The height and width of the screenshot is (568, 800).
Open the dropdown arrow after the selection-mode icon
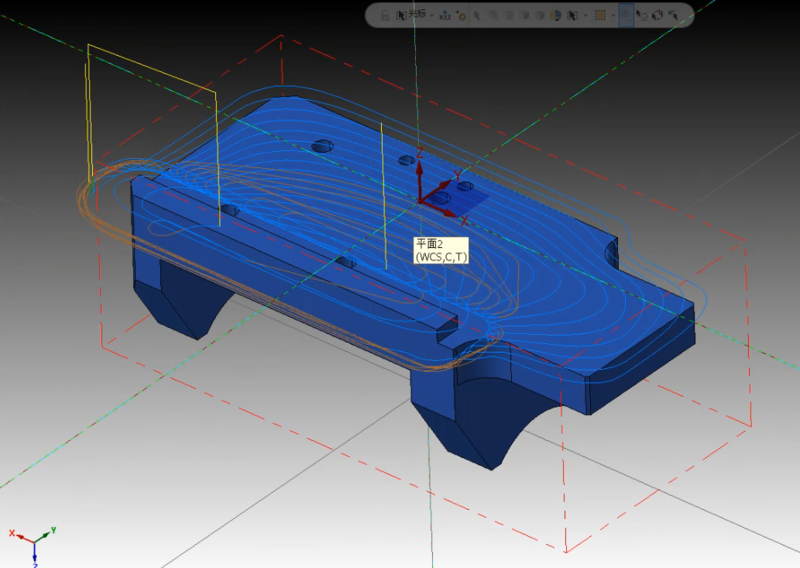click(x=585, y=15)
